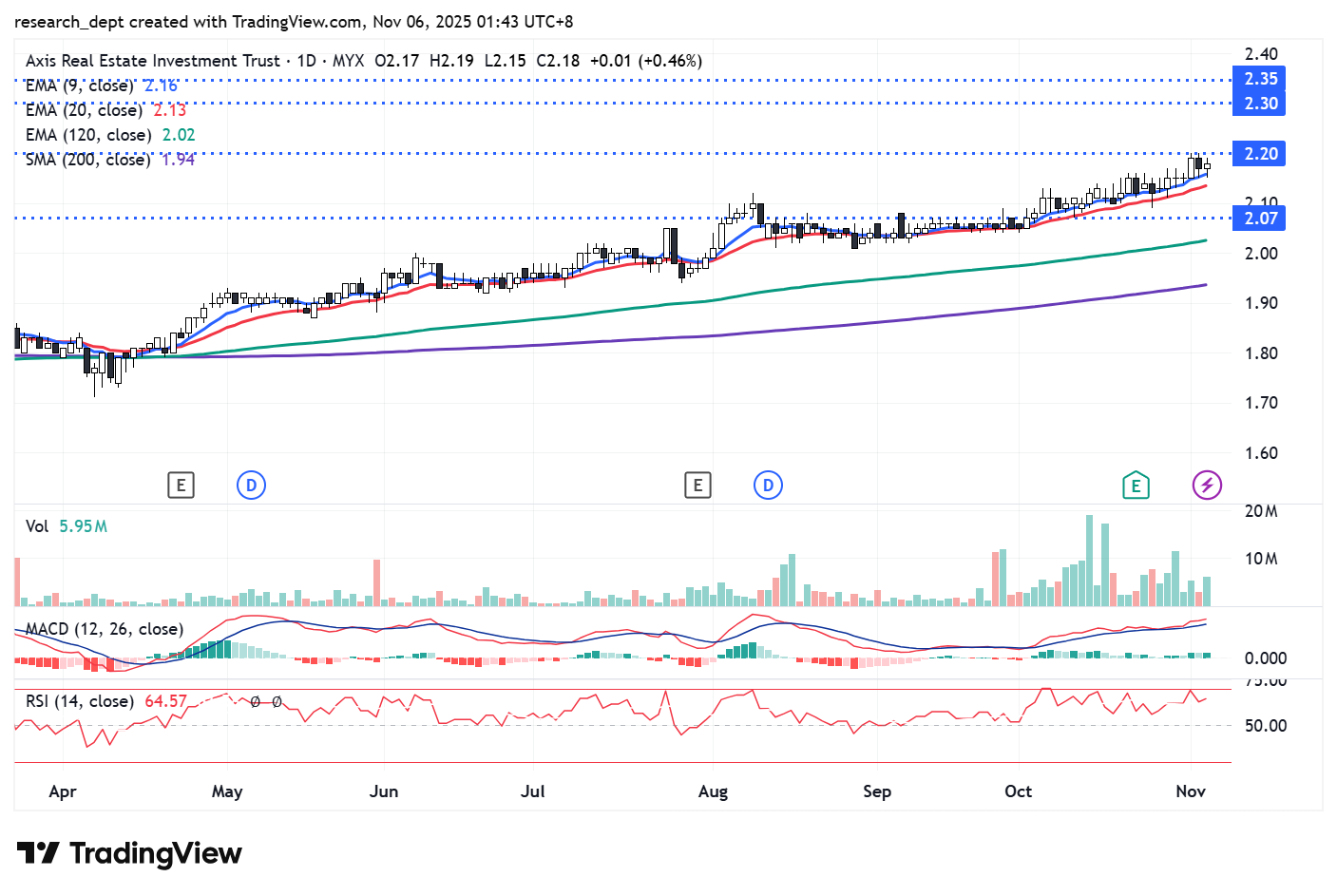1337x896 pixels.
Task: Toggle the EMA (20, close) indicator legend
Action: point(84,110)
